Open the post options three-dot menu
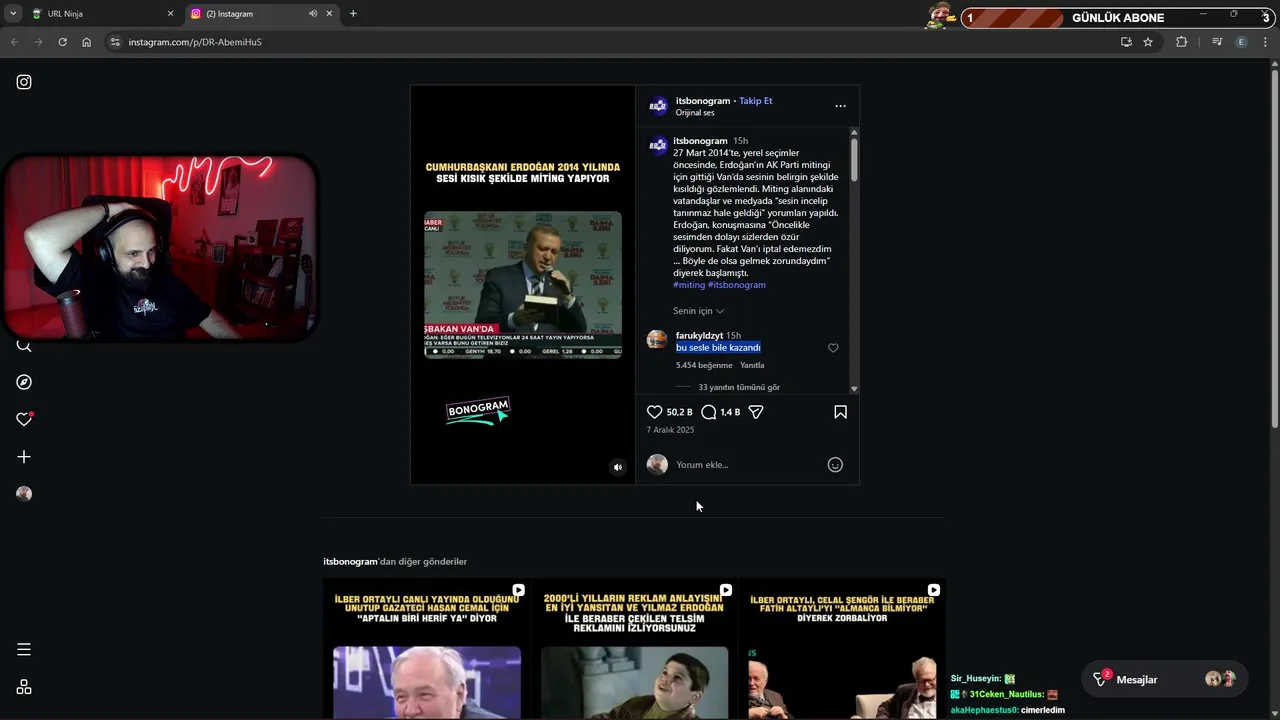1280x720 pixels. [840, 106]
